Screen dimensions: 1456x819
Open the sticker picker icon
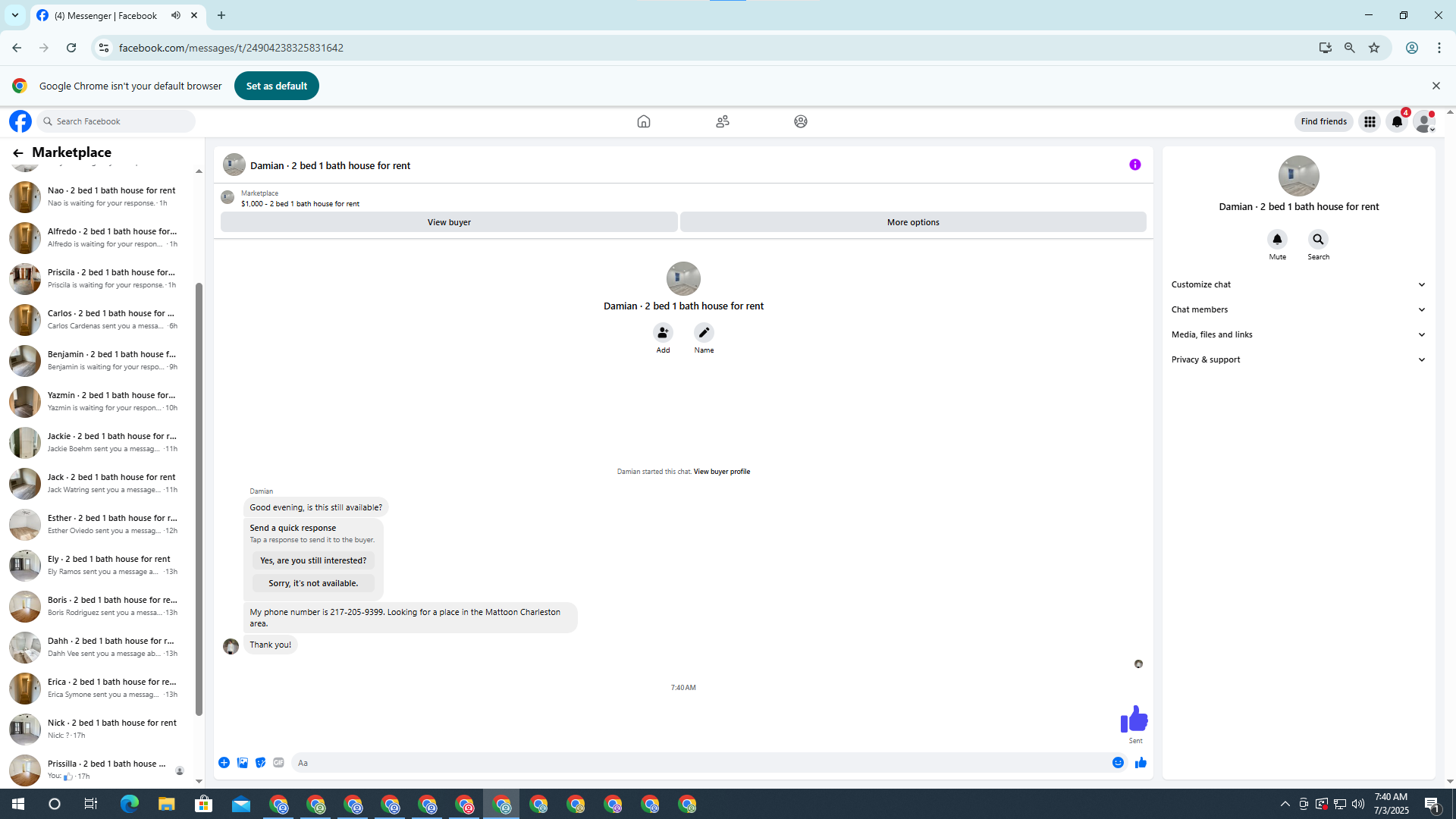(x=261, y=763)
